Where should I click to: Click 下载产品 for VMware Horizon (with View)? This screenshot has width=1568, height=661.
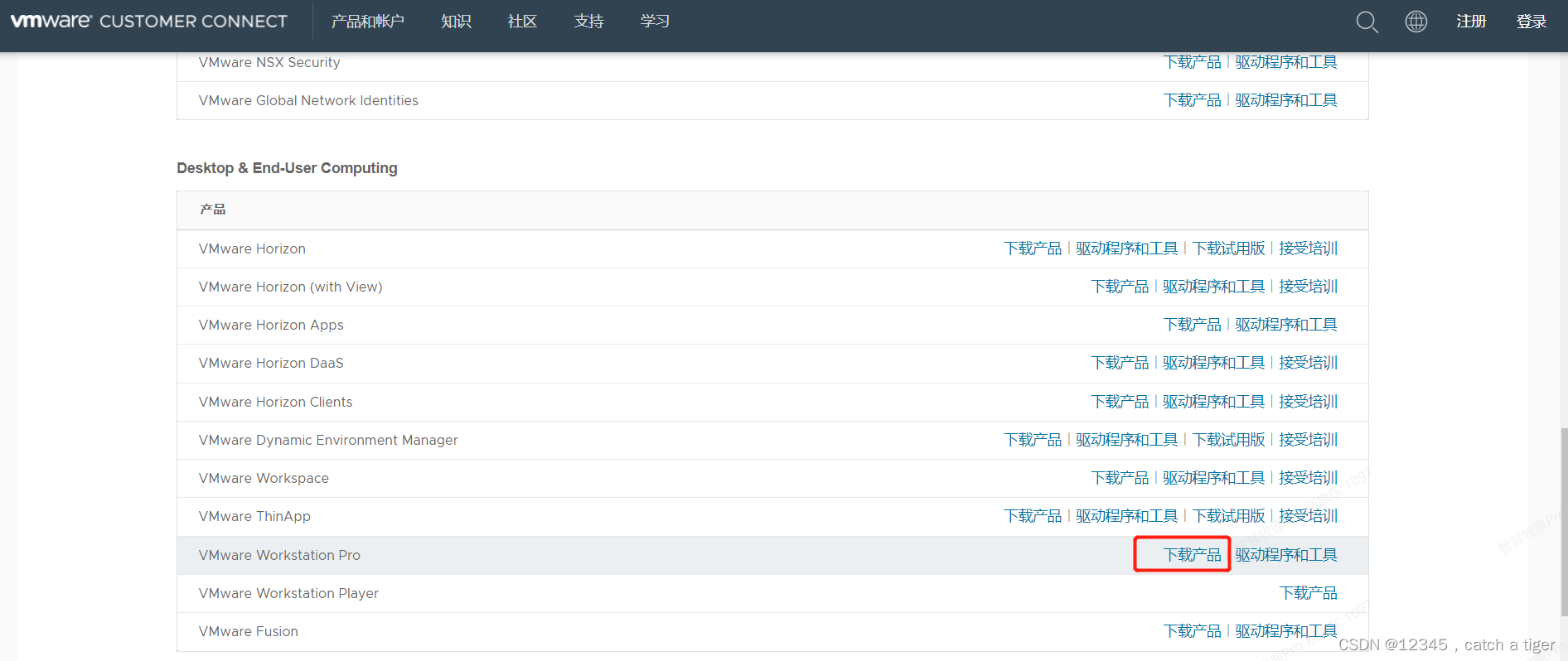(x=1120, y=287)
